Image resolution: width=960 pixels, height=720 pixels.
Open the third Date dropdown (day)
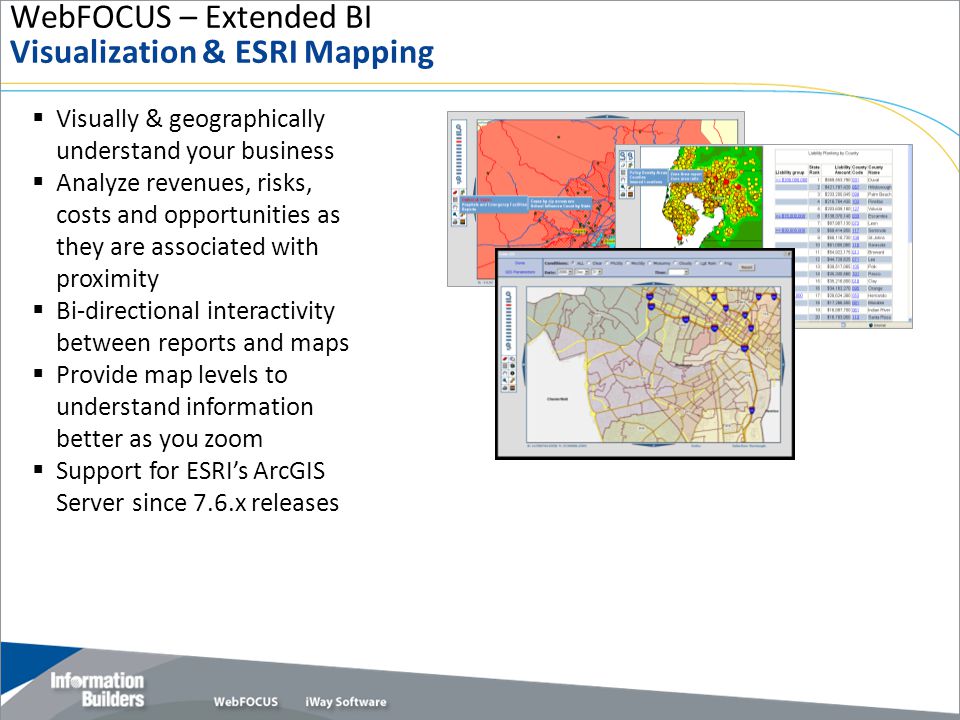[597, 272]
